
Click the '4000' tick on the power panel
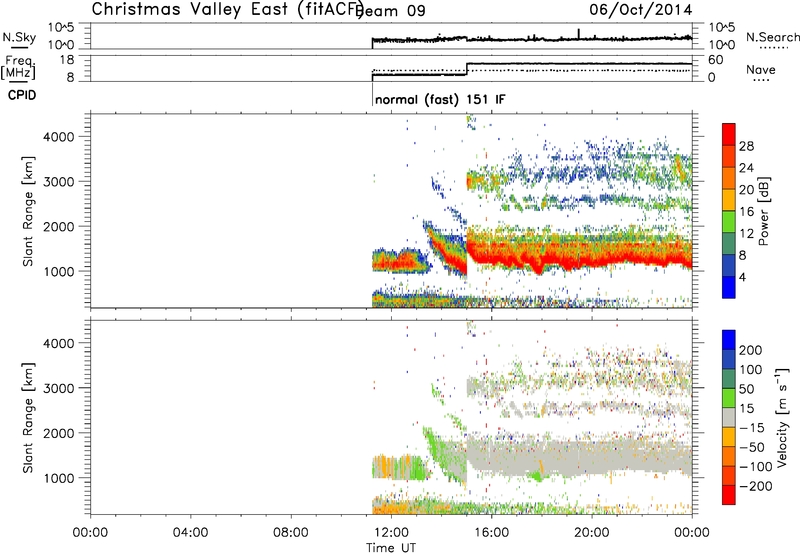[58, 137]
